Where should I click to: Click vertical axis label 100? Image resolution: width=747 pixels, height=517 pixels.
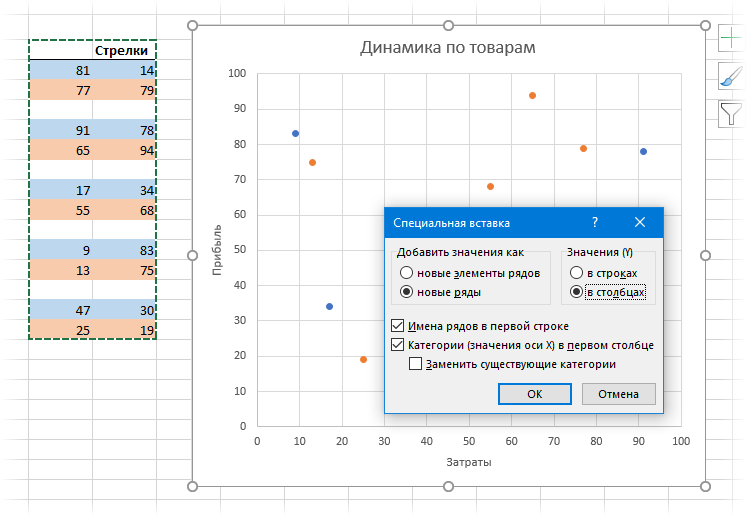237,73
